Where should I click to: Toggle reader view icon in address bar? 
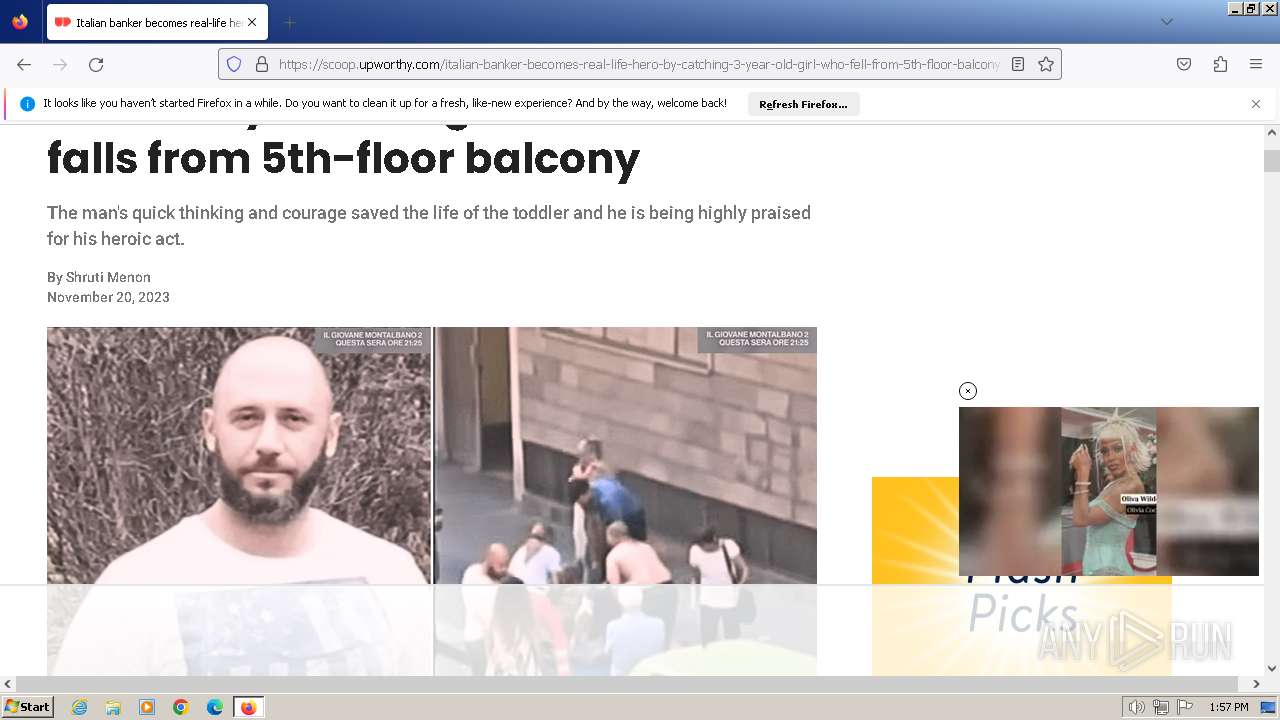[x=1018, y=64]
